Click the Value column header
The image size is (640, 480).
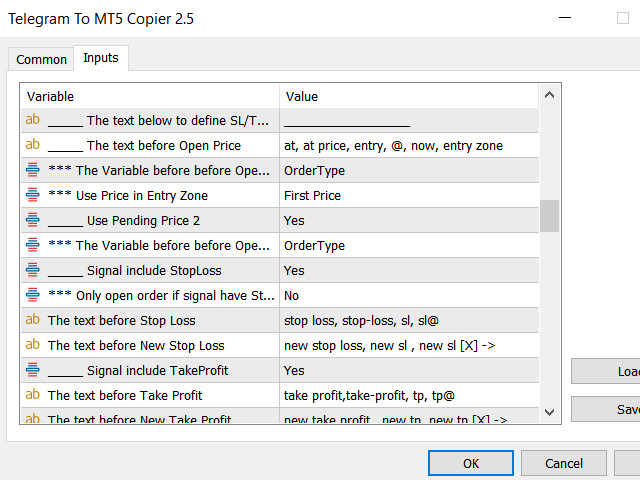(409, 96)
